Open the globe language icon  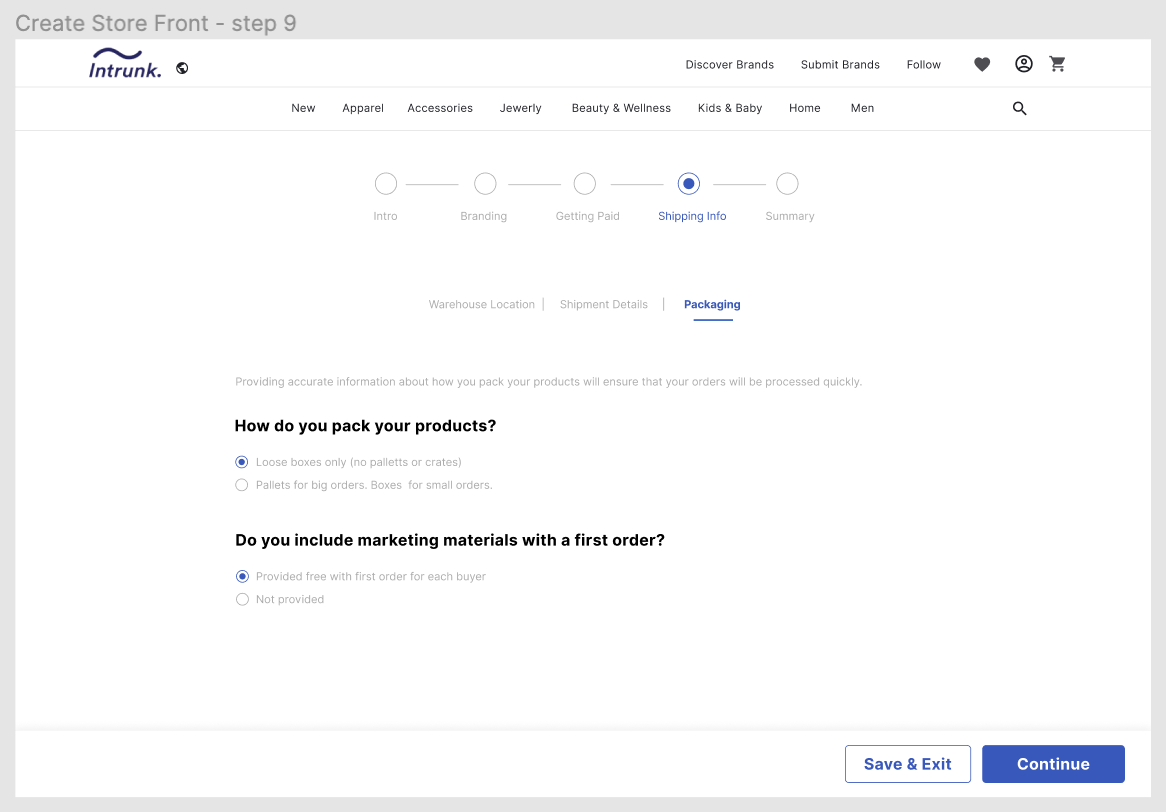(x=182, y=68)
